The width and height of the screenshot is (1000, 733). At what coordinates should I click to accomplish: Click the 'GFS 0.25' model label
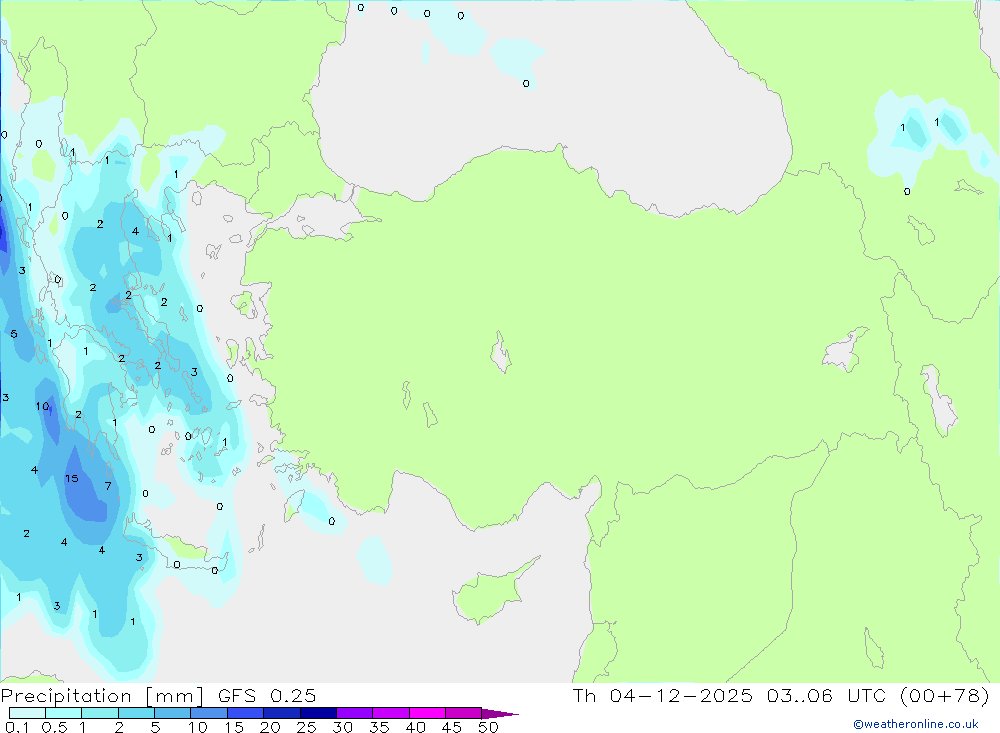coord(267,695)
